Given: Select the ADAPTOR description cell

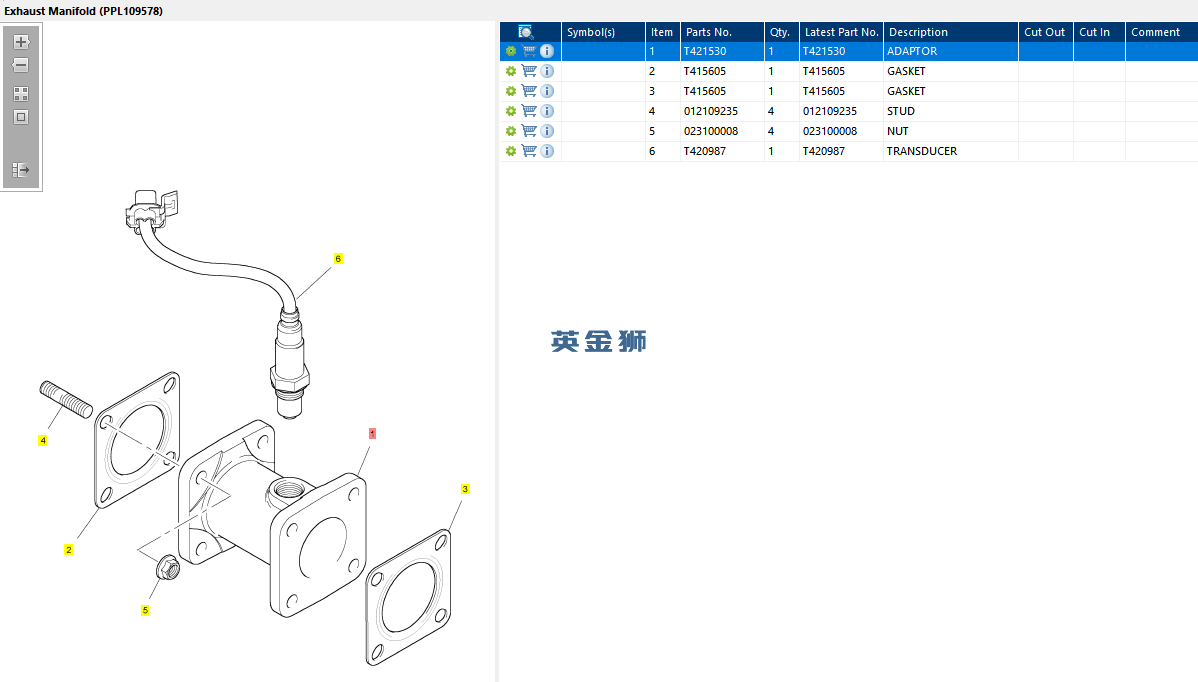Looking at the screenshot, I should pyautogui.click(x=950, y=51).
